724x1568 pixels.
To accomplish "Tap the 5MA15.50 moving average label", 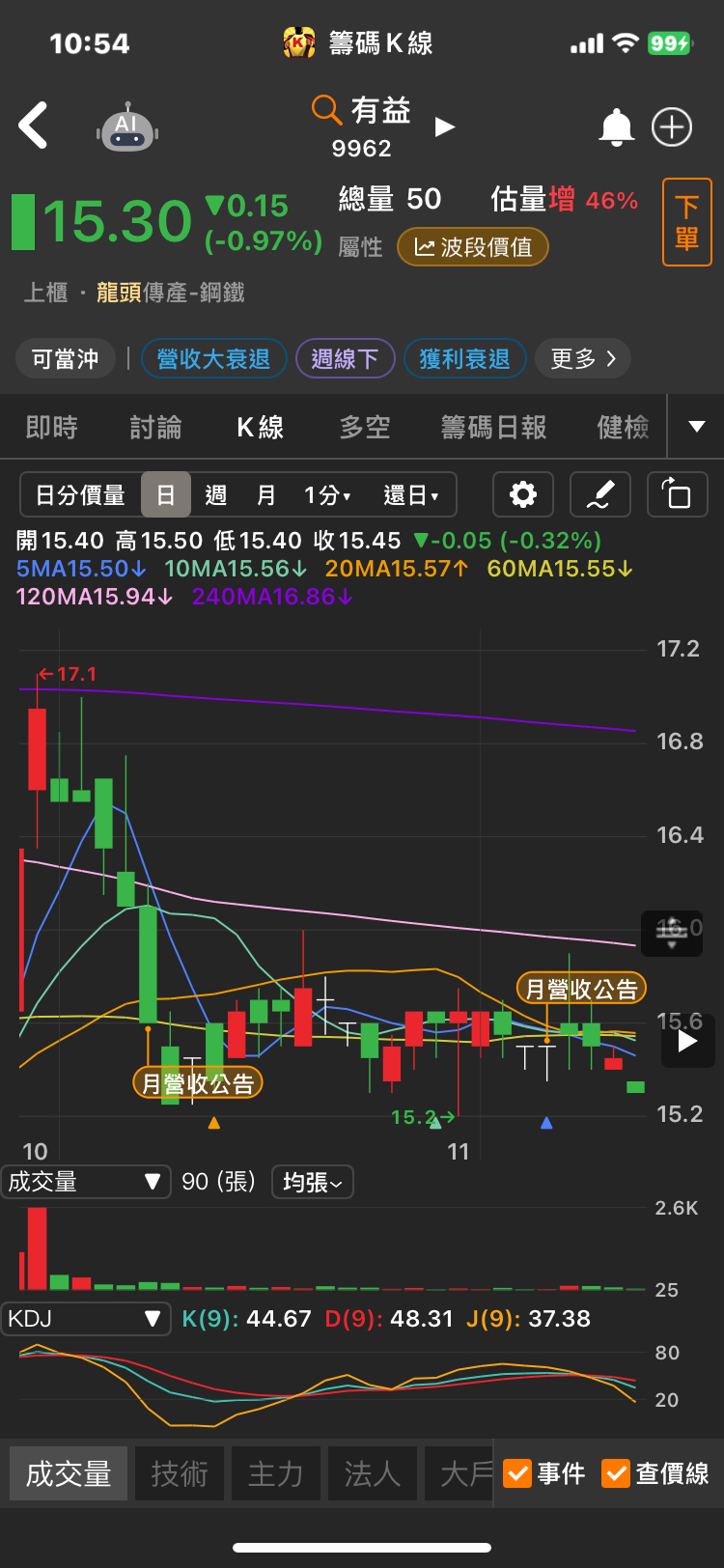I will (x=81, y=569).
